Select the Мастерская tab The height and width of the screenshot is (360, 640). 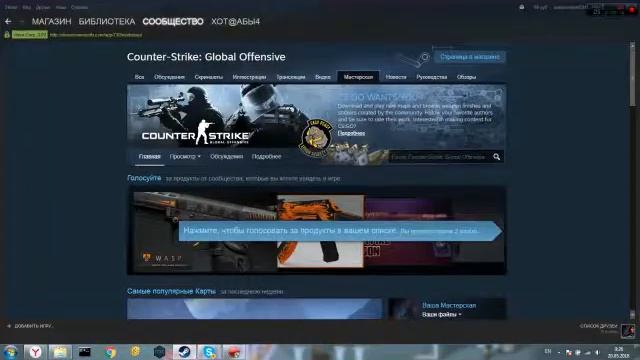pyautogui.click(x=358, y=77)
